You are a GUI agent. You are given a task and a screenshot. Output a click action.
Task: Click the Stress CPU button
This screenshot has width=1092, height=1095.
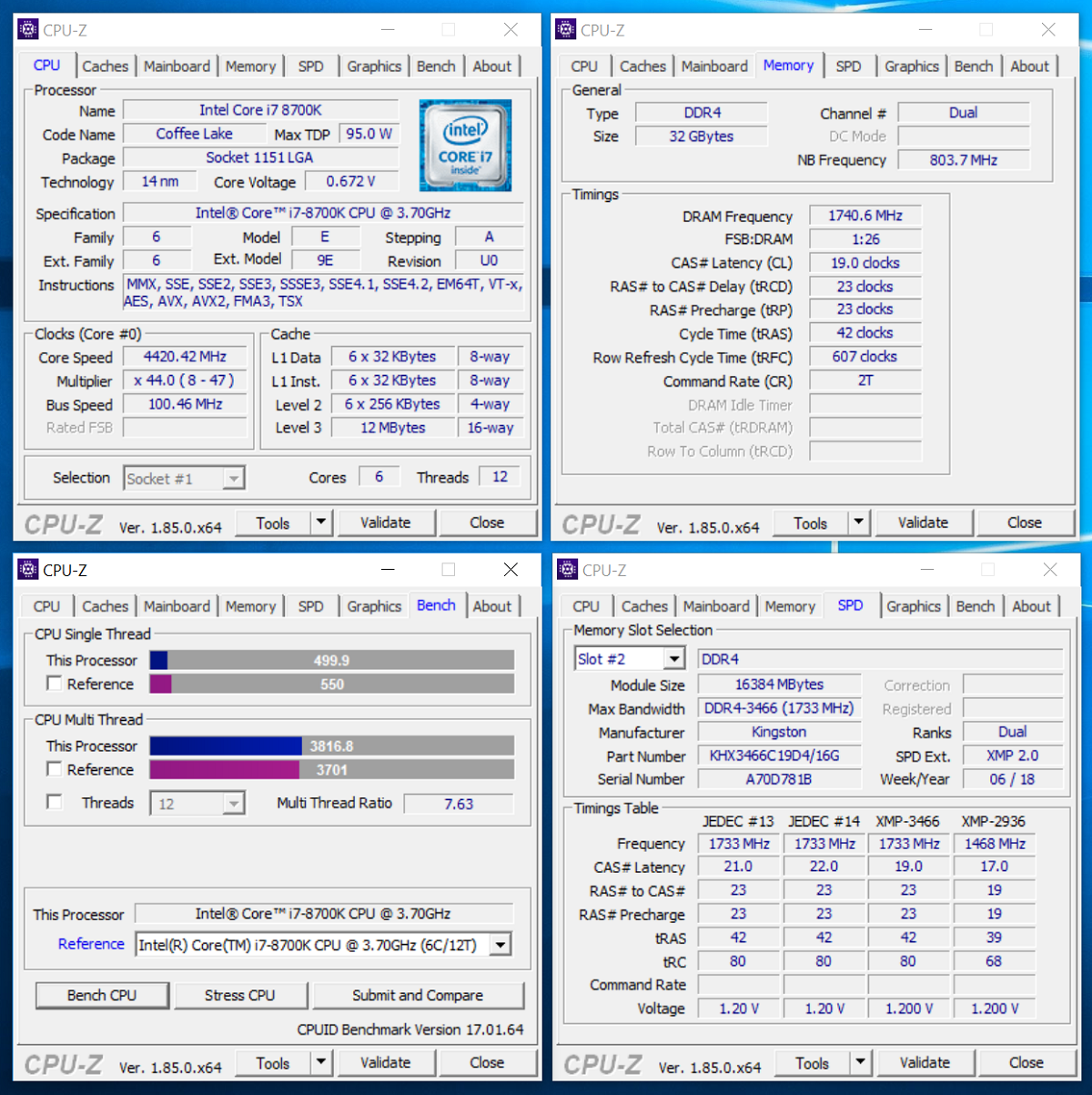coord(239,995)
